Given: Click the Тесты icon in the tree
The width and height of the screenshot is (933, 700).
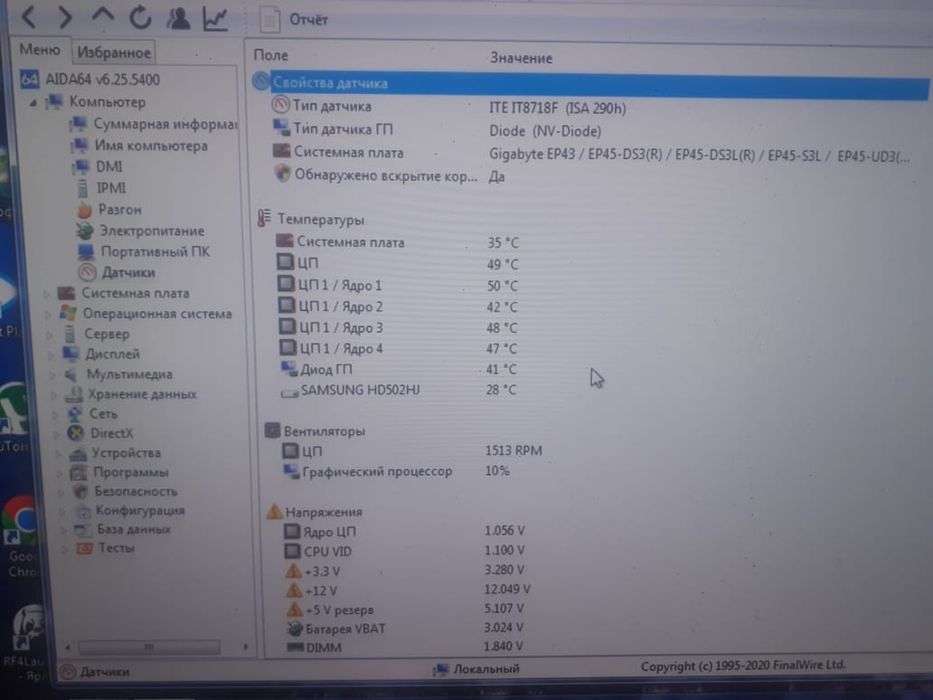Looking at the screenshot, I should point(84,548).
